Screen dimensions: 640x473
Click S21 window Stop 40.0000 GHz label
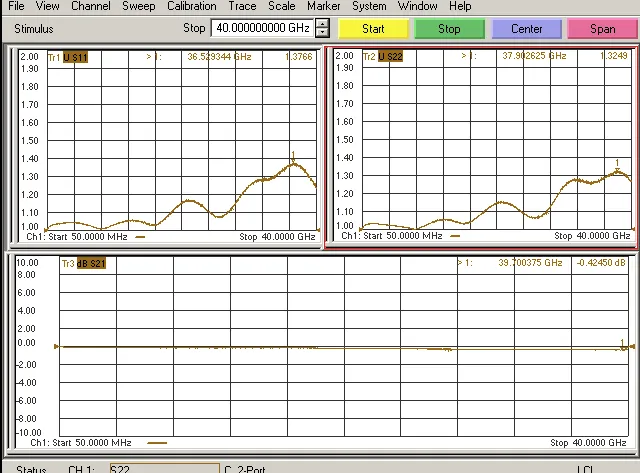(588, 443)
